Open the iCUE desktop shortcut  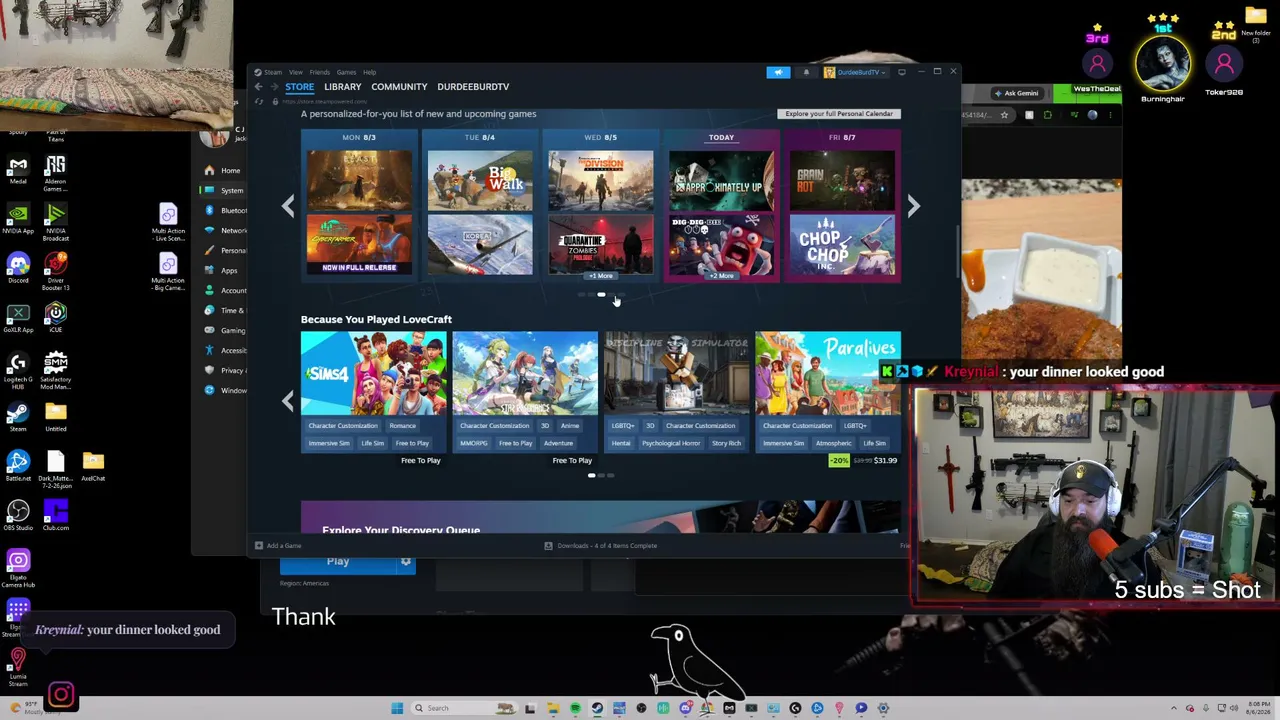tap(56, 318)
